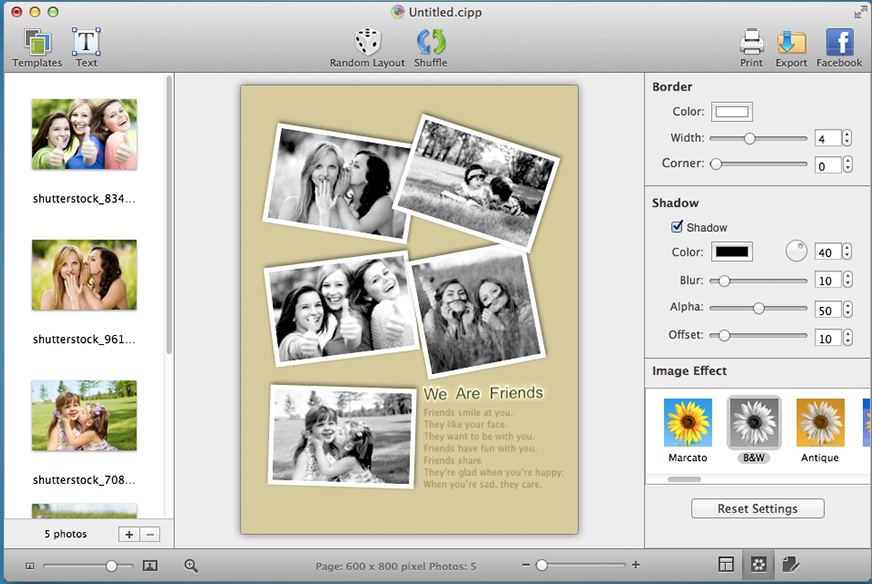The height and width of the screenshot is (584, 872).
Task: Open the flower-shaped effects panel
Action: [x=757, y=564]
